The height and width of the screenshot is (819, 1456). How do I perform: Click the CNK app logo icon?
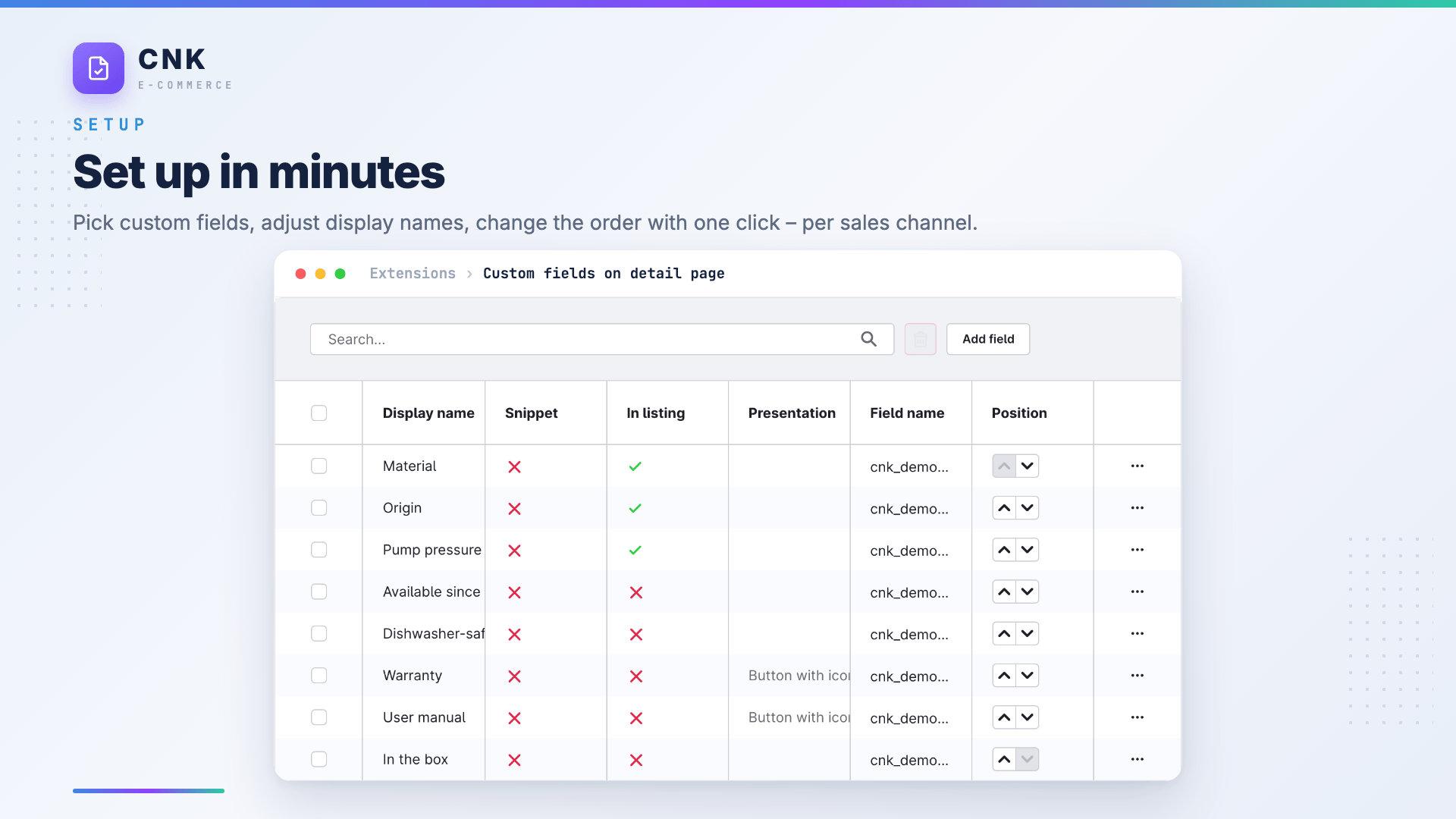tap(99, 68)
